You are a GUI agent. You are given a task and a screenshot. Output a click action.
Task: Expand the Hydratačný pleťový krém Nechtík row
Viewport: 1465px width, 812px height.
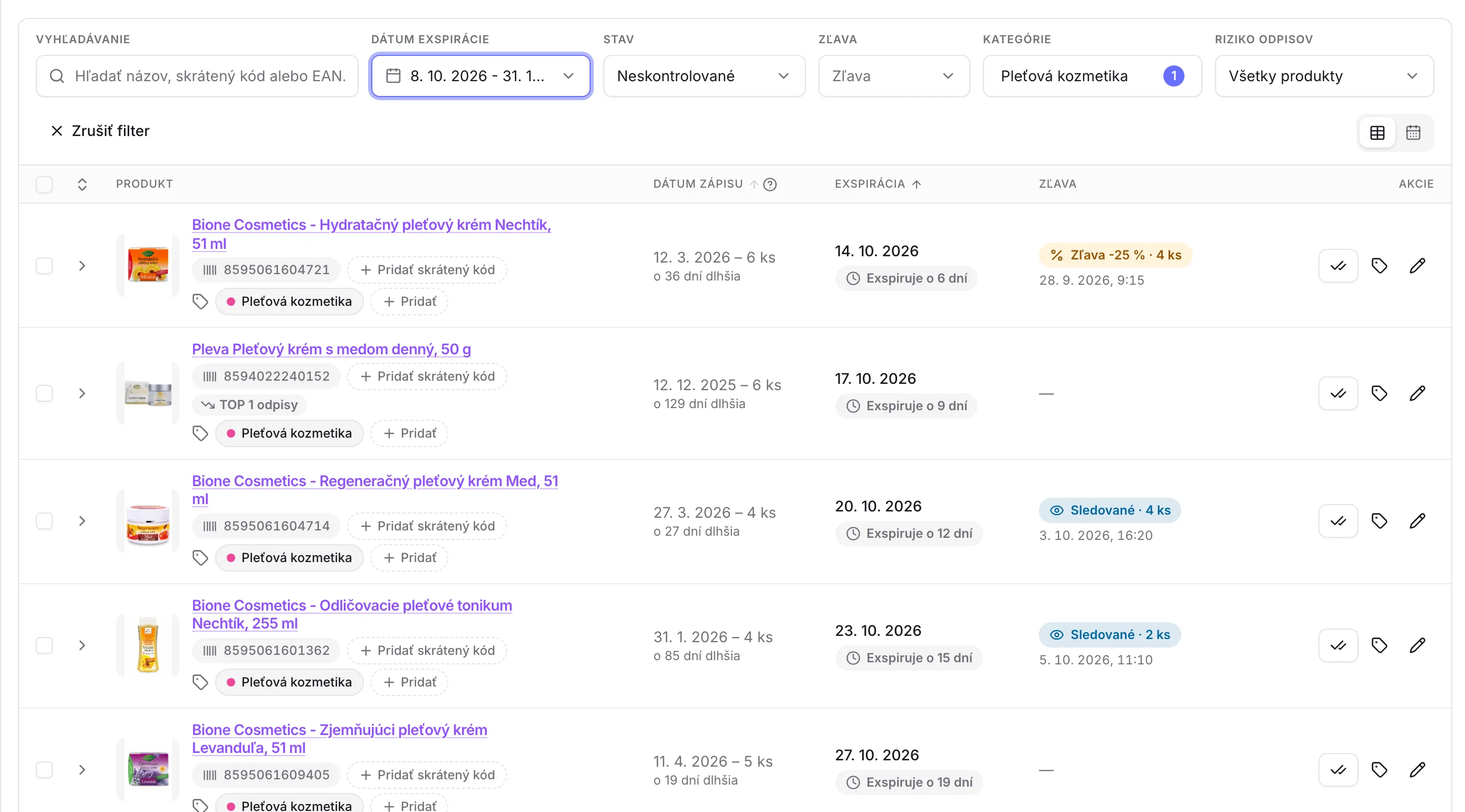click(82, 266)
